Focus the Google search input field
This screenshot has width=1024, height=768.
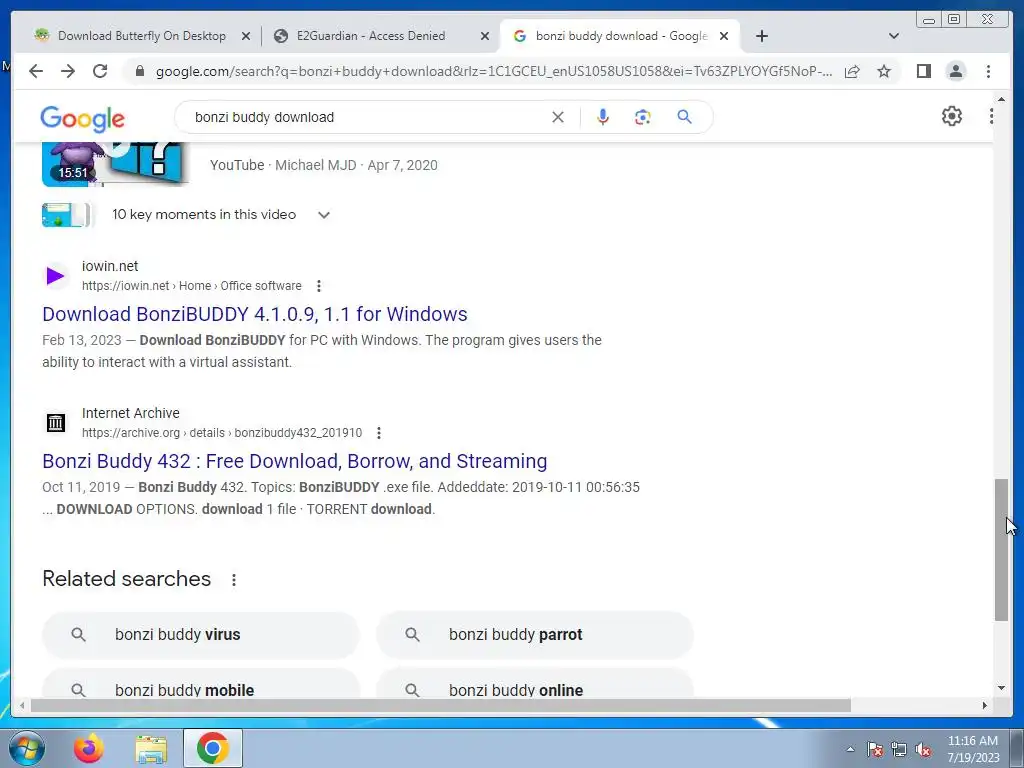point(369,117)
